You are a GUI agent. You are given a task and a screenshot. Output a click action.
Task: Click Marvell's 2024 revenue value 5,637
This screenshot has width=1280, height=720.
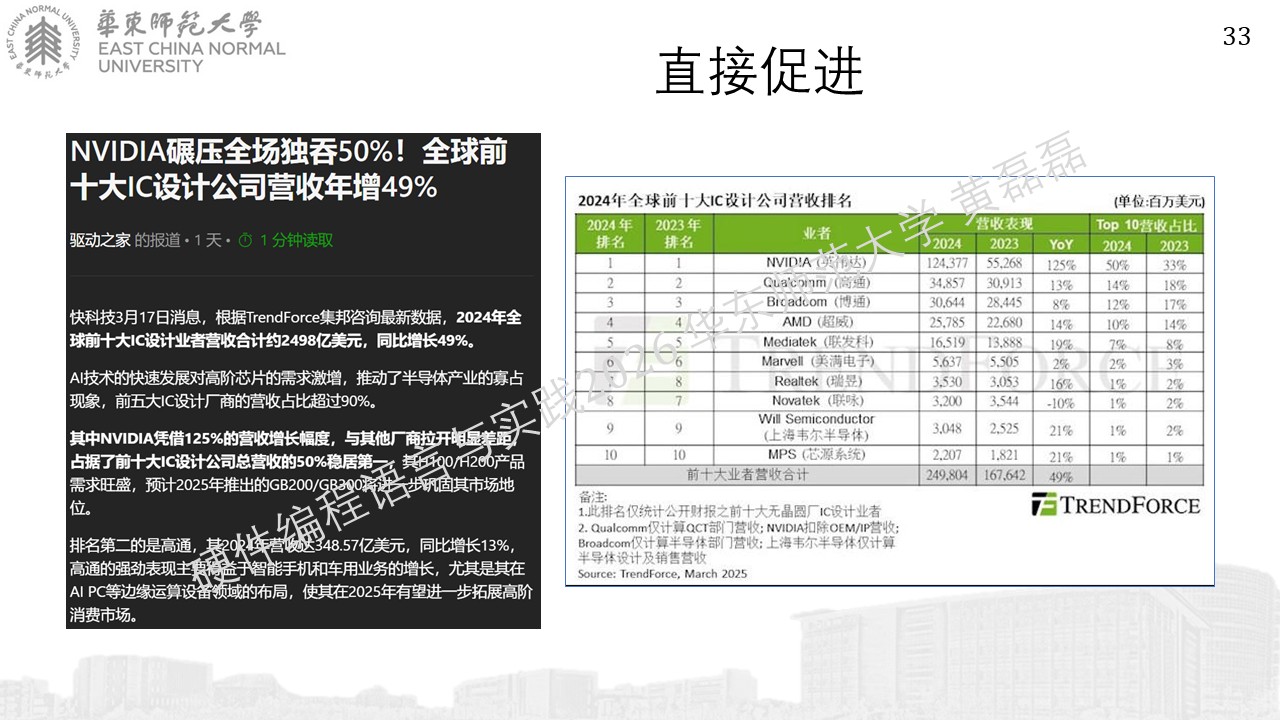coord(947,361)
